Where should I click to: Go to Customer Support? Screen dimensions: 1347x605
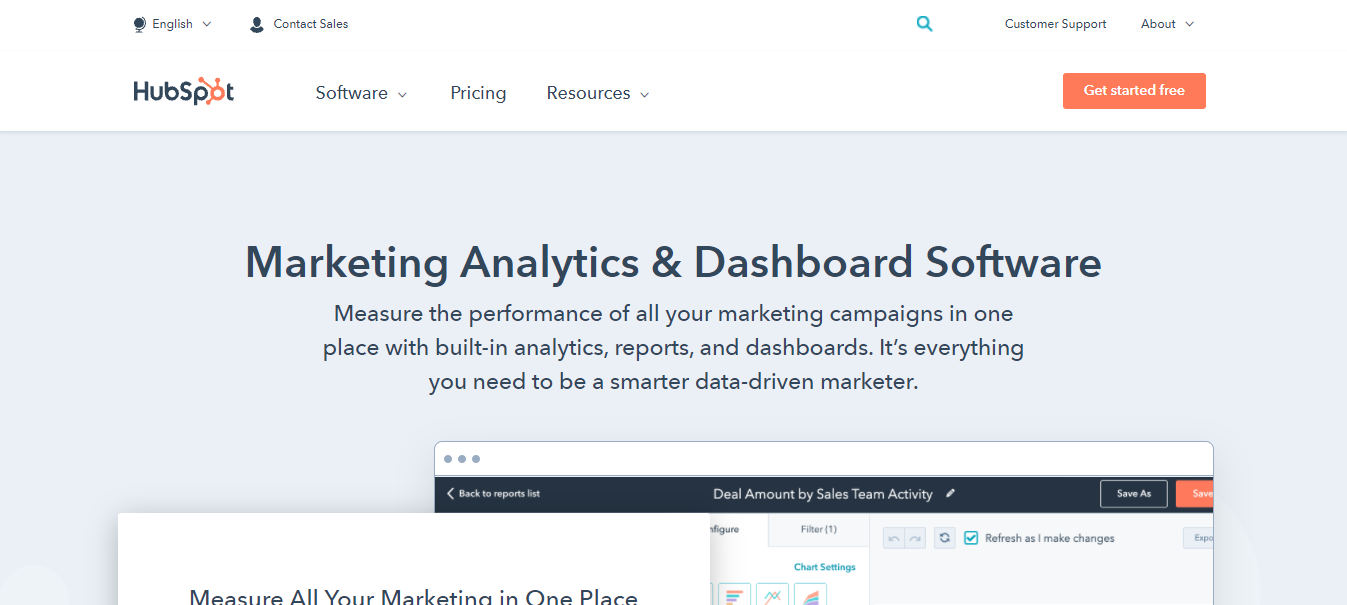[1056, 24]
